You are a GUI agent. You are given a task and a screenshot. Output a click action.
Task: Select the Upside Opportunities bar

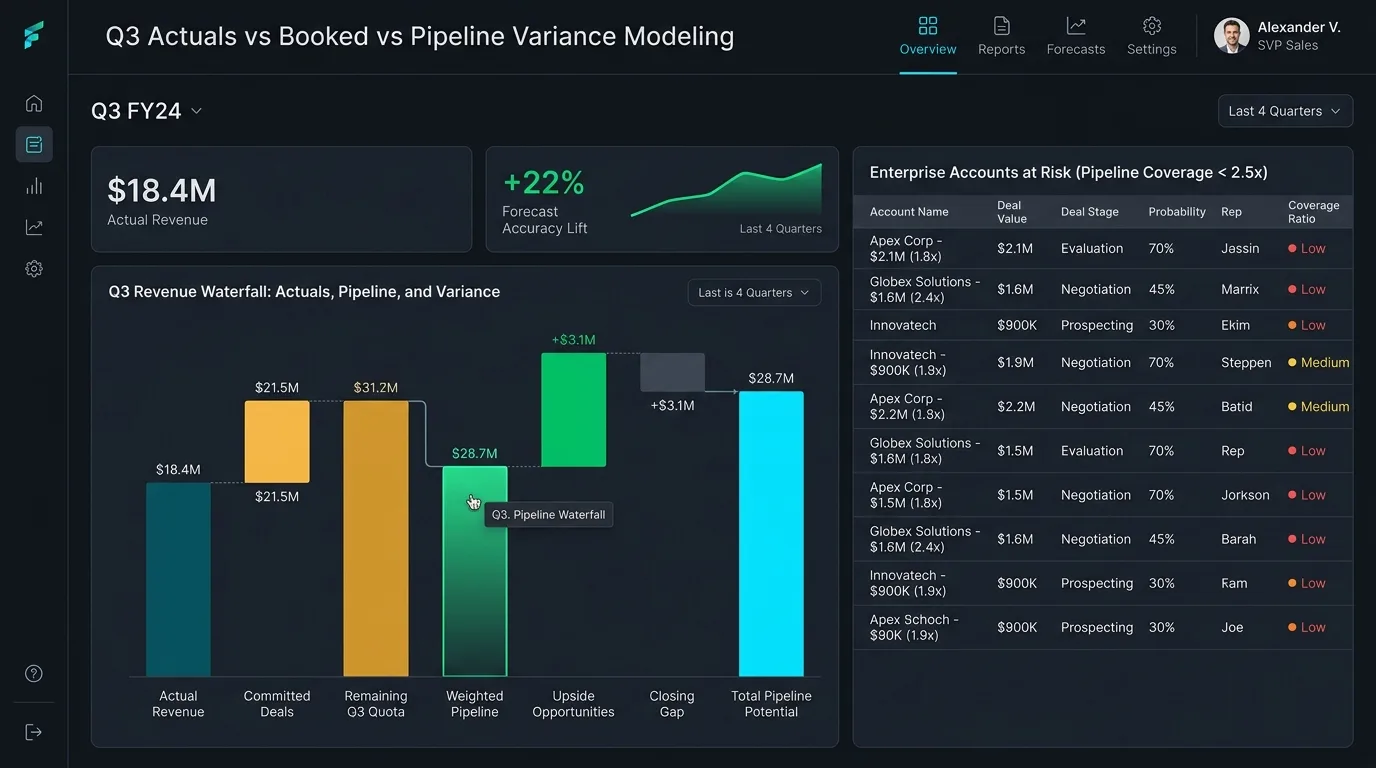(574, 410)
